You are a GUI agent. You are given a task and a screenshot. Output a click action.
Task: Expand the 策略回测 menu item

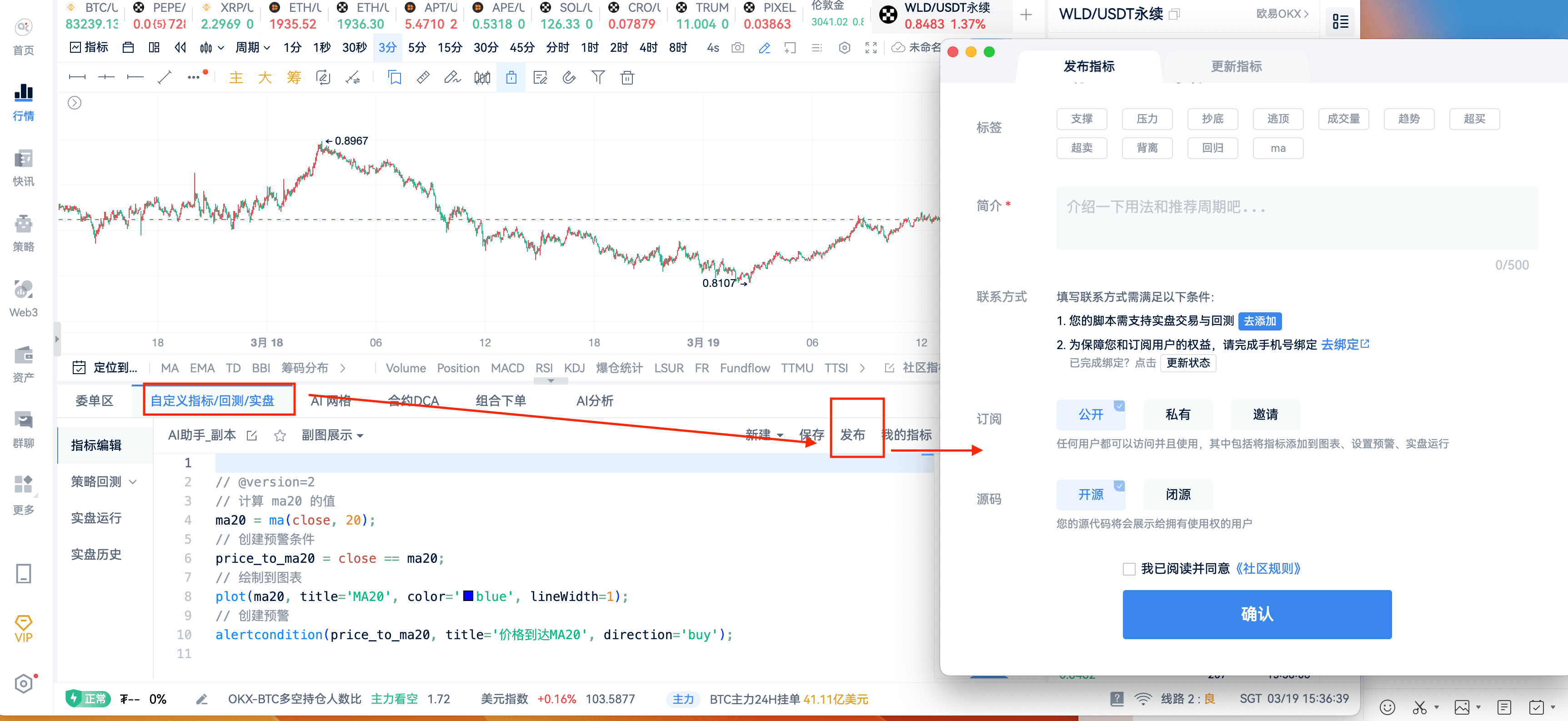[x=104, y=482]
